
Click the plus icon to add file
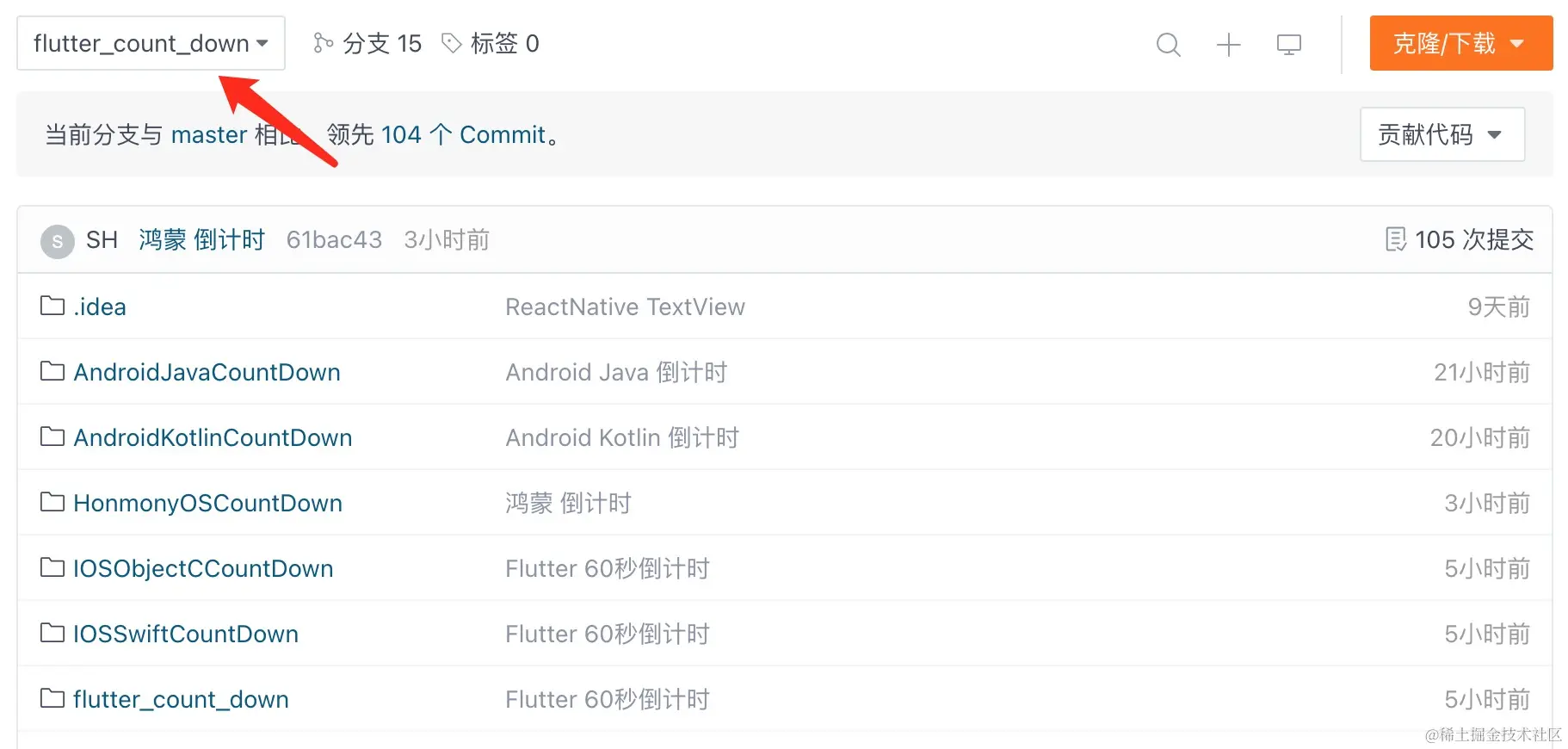[1228, 44]
